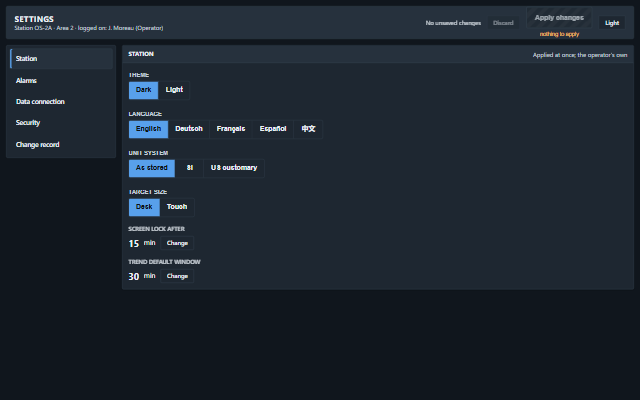Click the SETTINGS page title
The image size is (640, 400).
click(x=34, y=19)
